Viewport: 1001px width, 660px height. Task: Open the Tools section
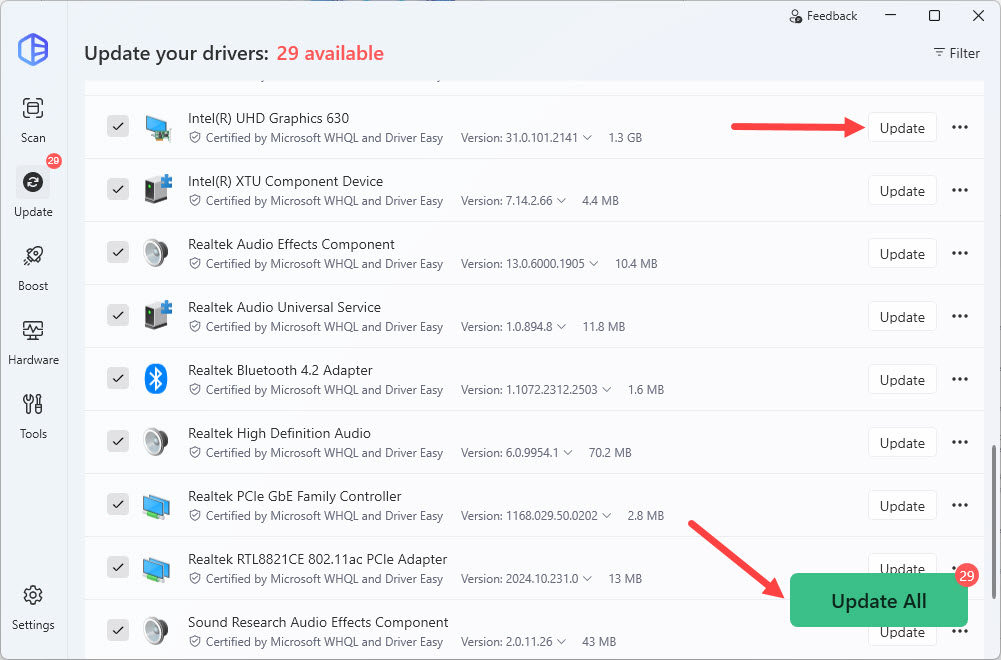33,416
